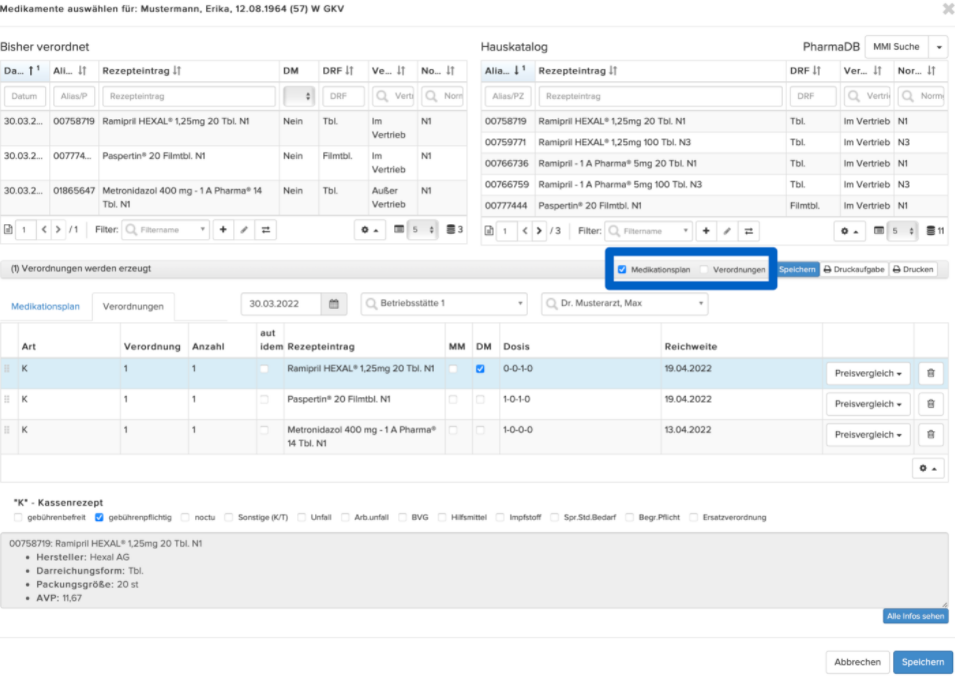Edit the Hauskatalog filter with pencil icon
955x676 pixels.
(727, 231)
